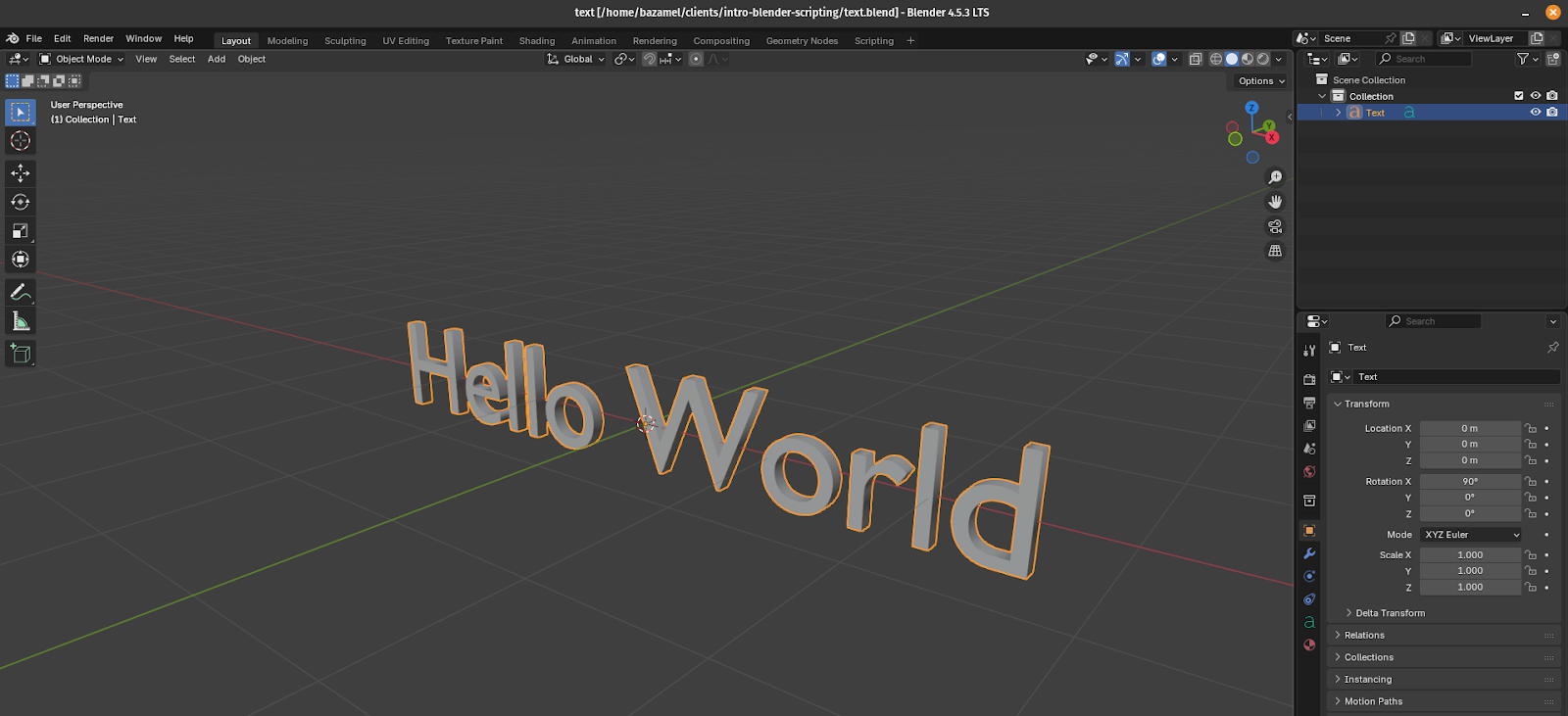The width and height of the screenshot is (1568, 716).
Task: Open the Render menu
Action: click(98, 39)
